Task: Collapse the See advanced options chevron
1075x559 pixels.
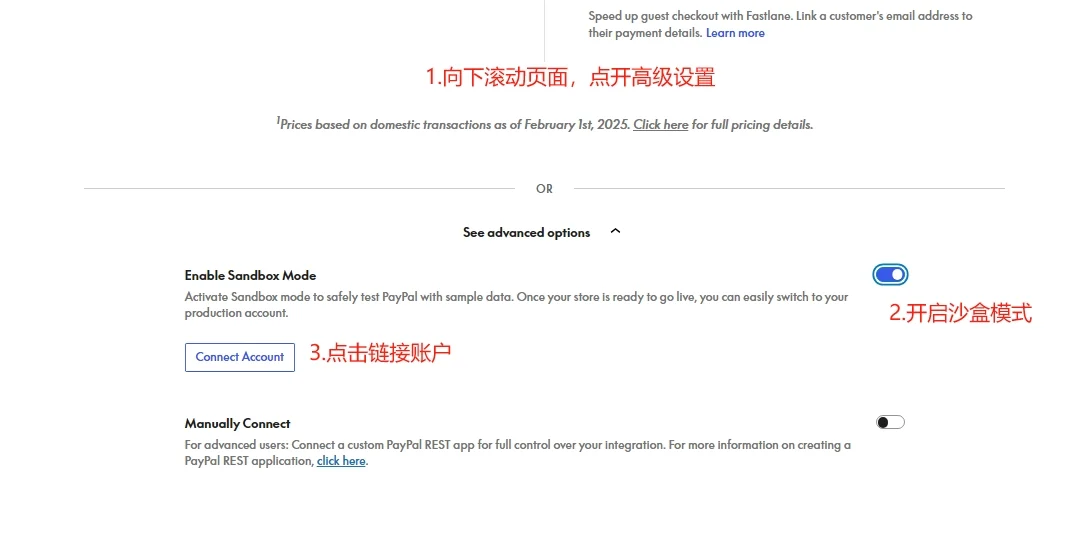Action: point(615,232)
